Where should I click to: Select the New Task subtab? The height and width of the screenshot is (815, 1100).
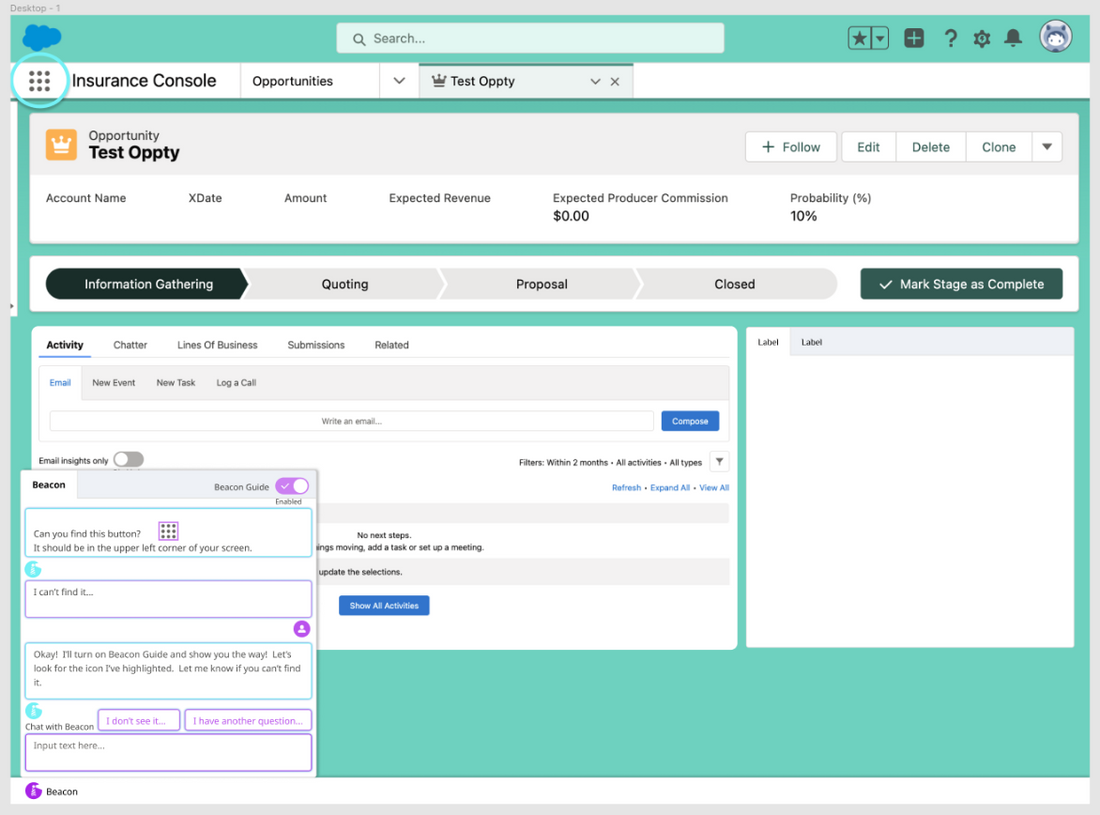175,383
